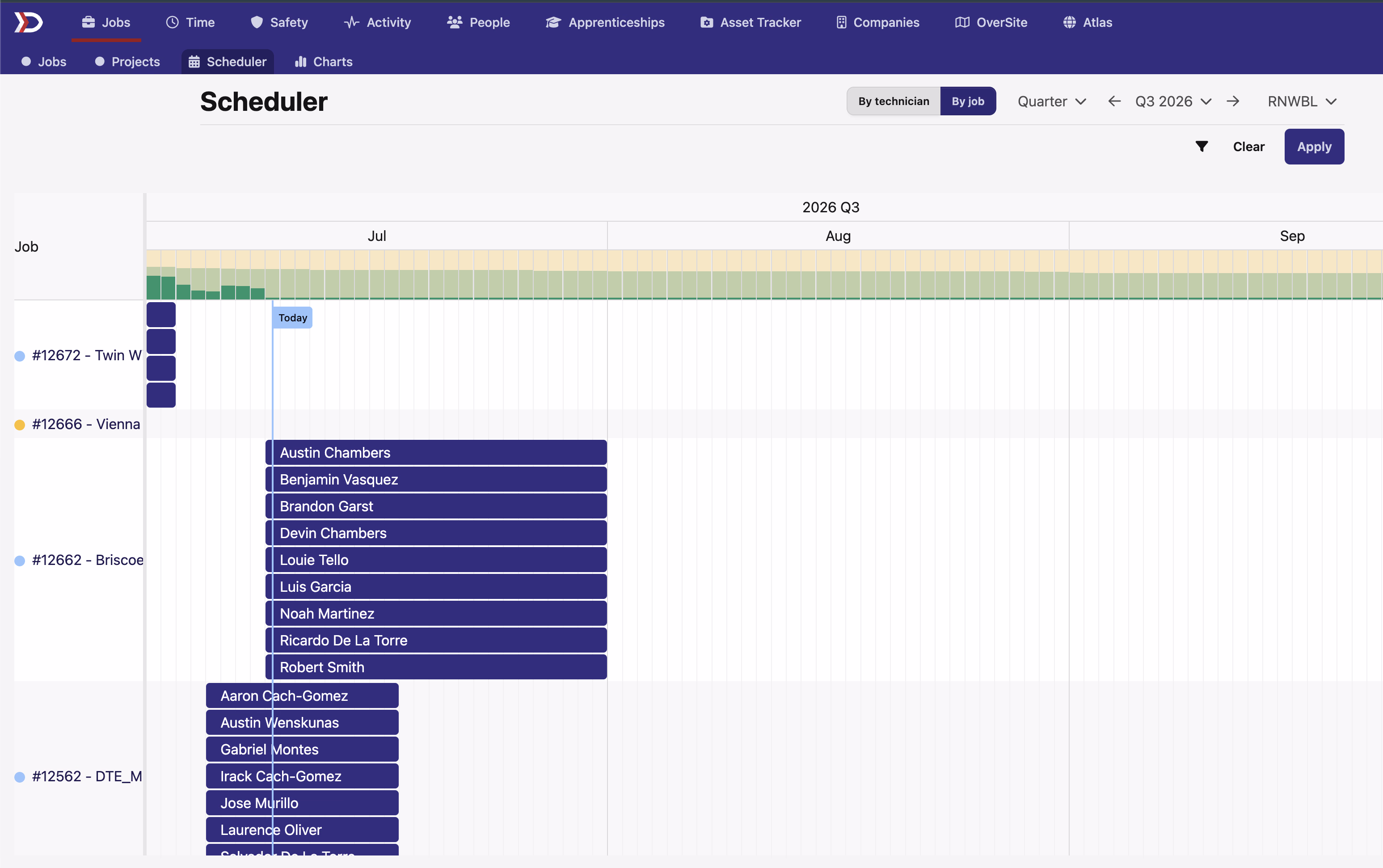The height and width of the screenshot is (868, 1383).
Task: Open the People menu
Action: point(478,22)
